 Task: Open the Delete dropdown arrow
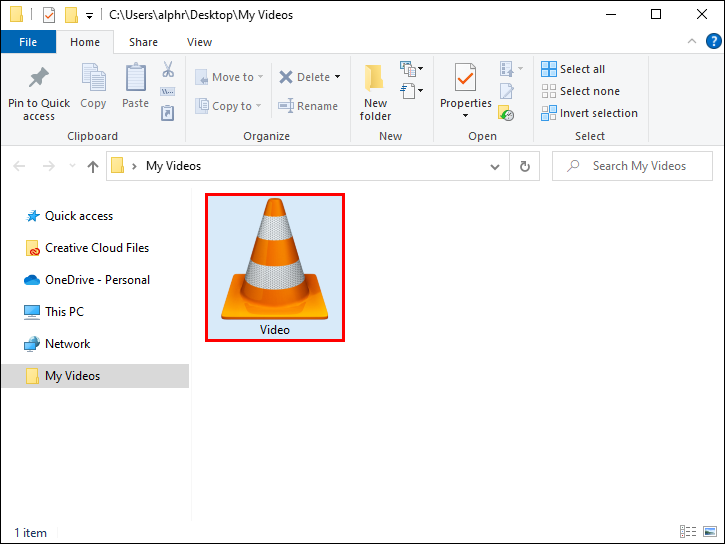click(x=338, y=77)
